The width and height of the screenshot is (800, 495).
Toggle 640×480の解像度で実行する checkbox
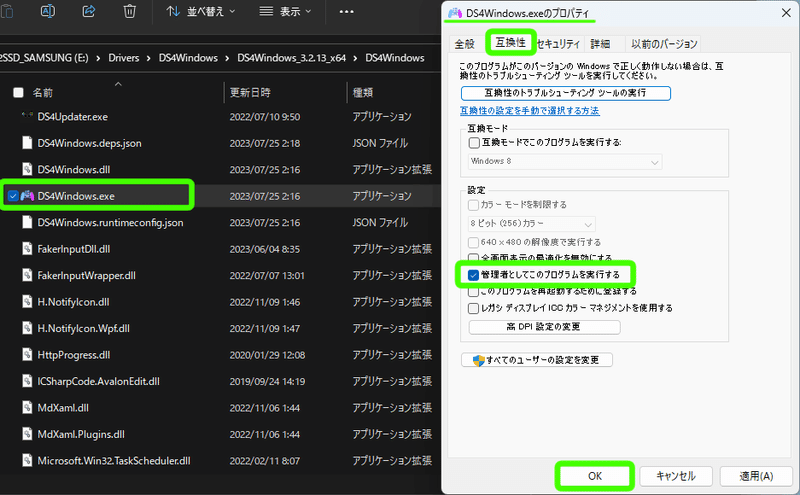click(473, 242)
